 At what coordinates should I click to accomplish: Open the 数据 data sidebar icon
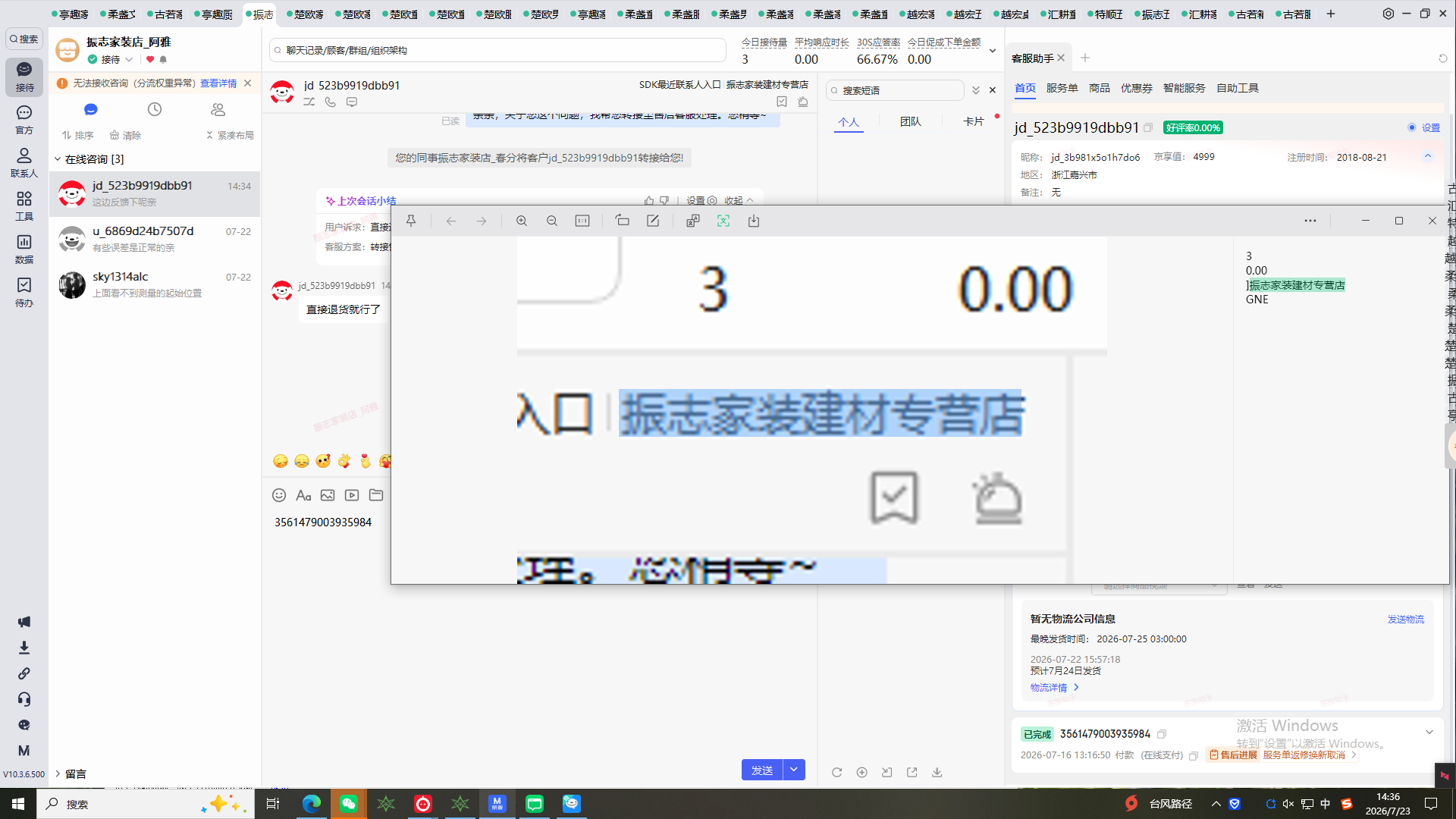(x=24, y=249)
